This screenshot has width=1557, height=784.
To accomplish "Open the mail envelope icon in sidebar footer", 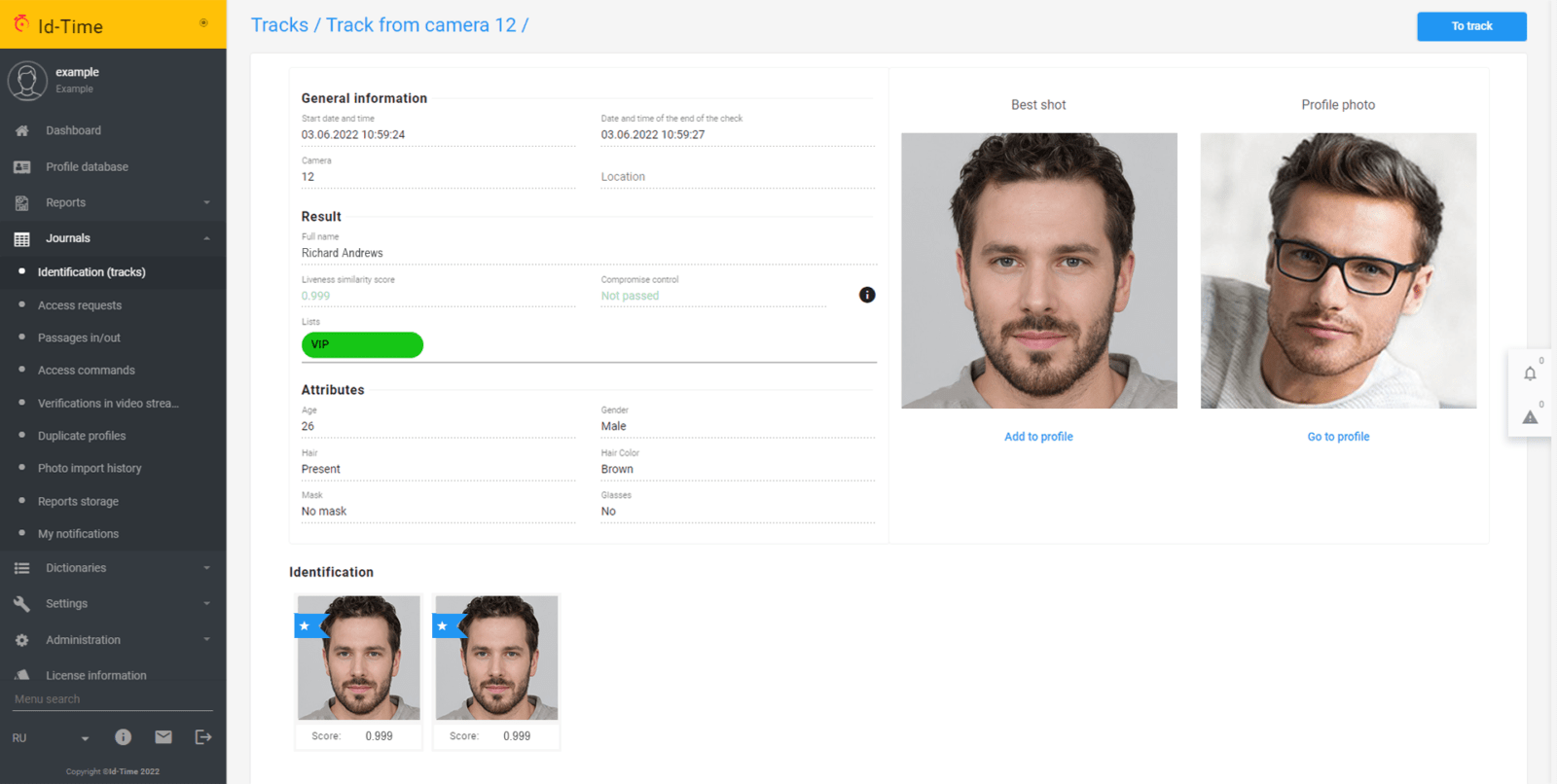I will click(163, 737).
